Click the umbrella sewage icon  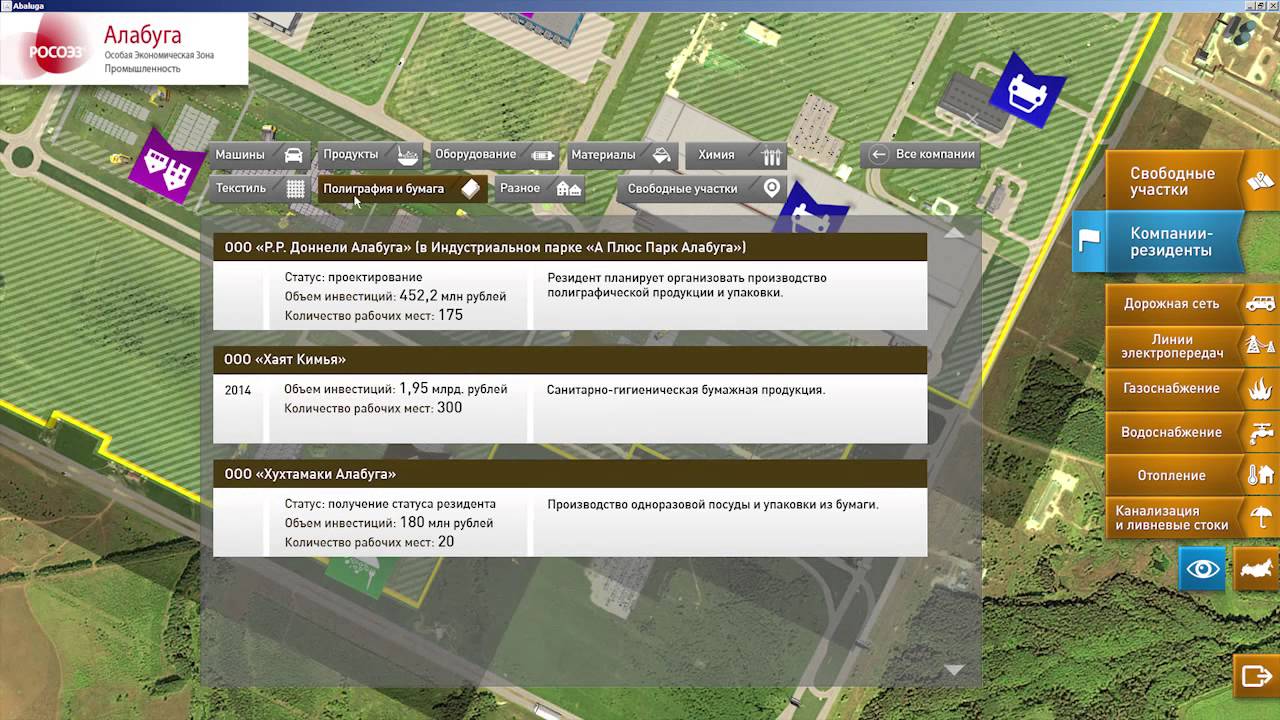click(1262, 518)
